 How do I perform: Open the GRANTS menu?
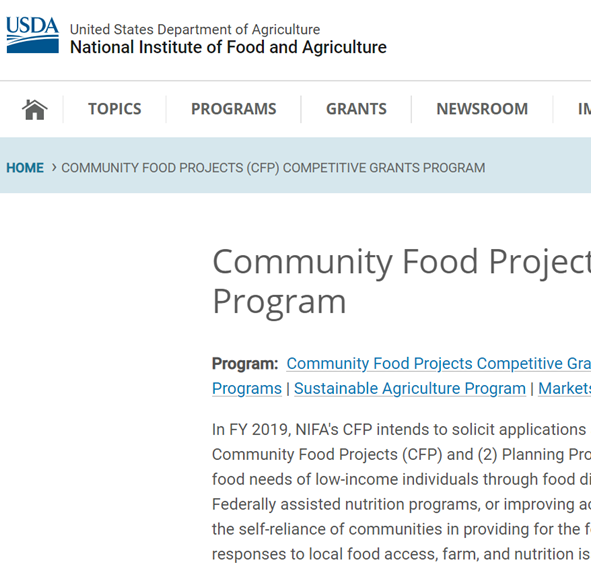(x=356, y=109)
